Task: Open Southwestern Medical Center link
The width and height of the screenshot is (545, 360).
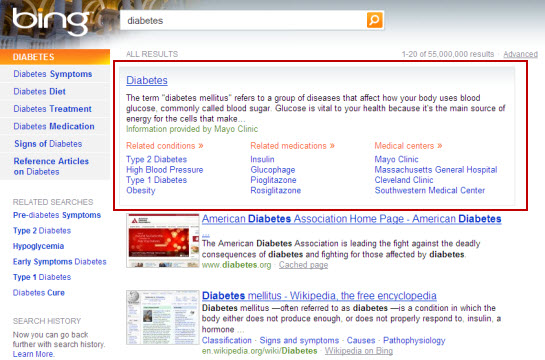Action: pyautogui.click(x=430, y=190)
